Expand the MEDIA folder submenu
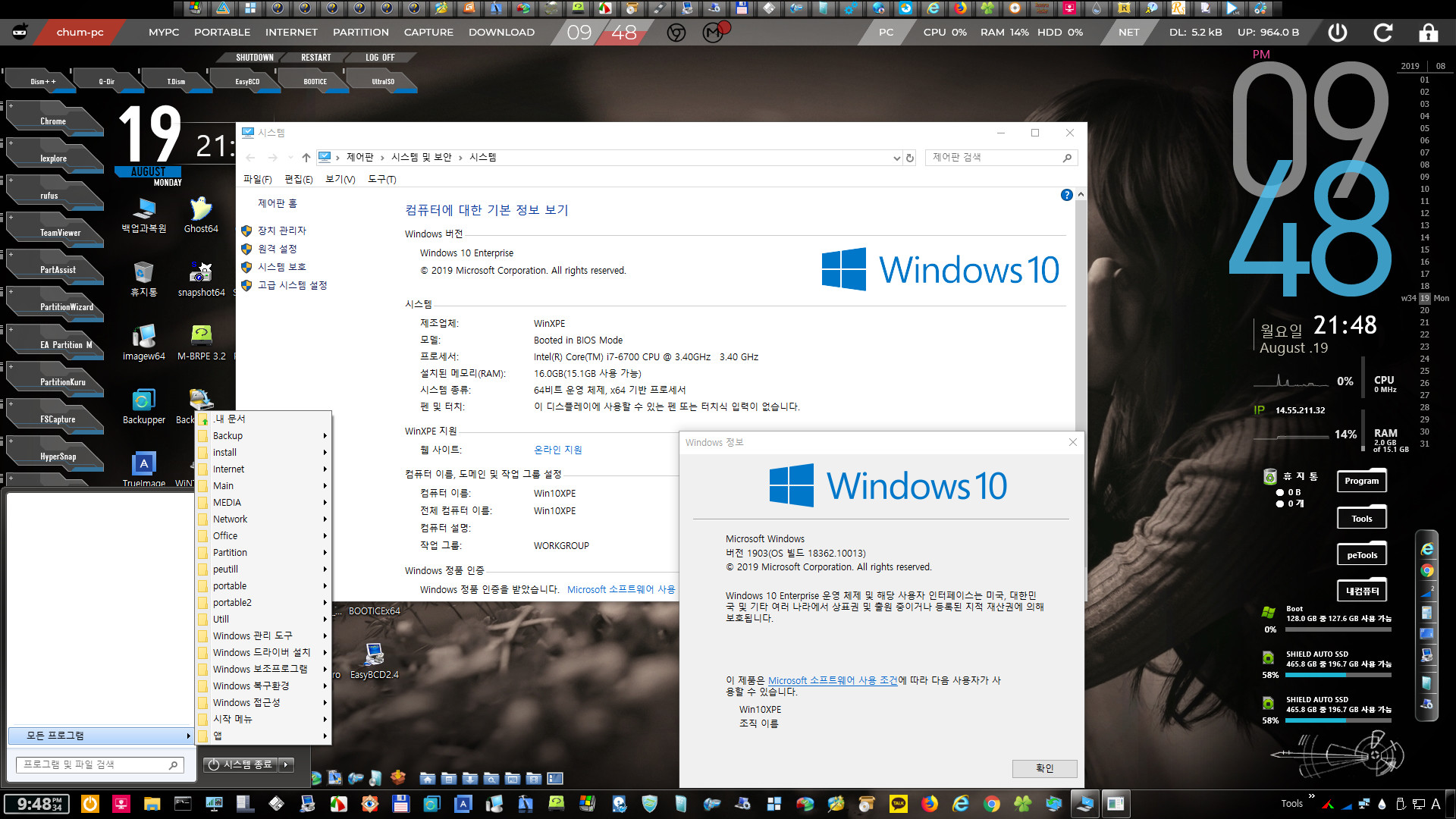 point(263,503)
